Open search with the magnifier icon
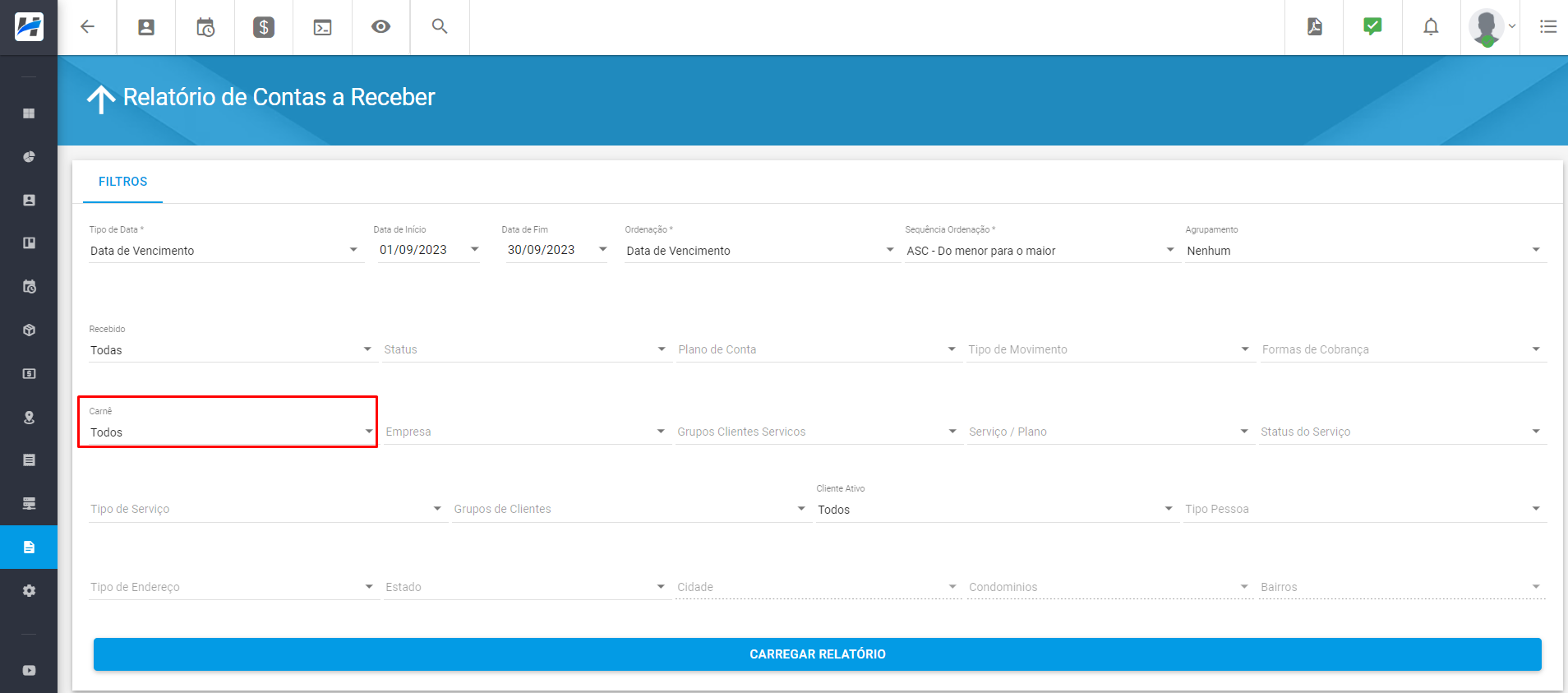Viewport: 1568px width, 693px height. [440, 26]
